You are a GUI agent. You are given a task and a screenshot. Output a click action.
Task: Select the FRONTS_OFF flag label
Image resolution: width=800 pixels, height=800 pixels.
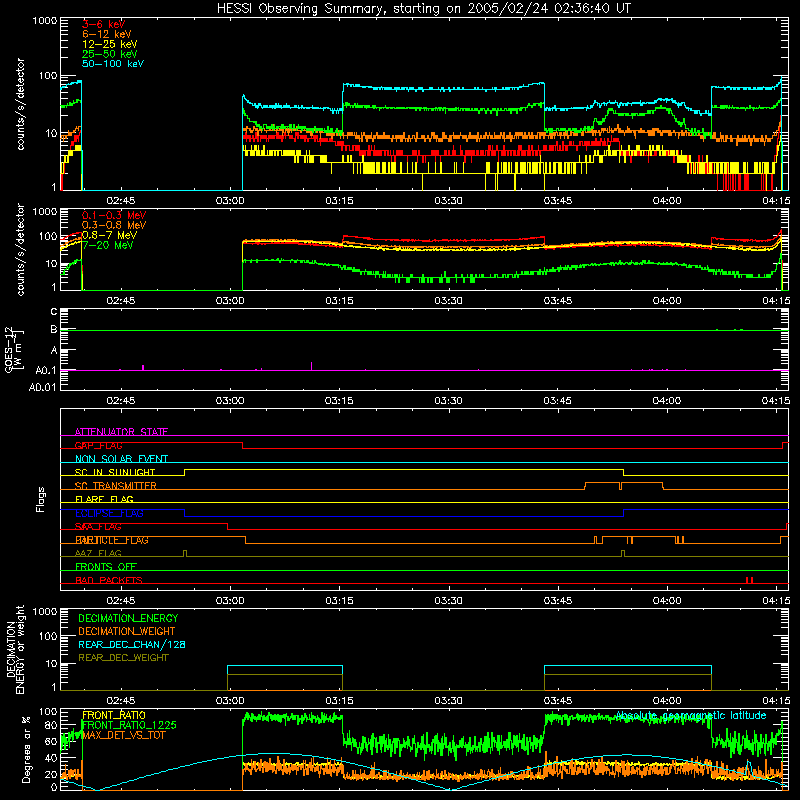coord(106,567)
